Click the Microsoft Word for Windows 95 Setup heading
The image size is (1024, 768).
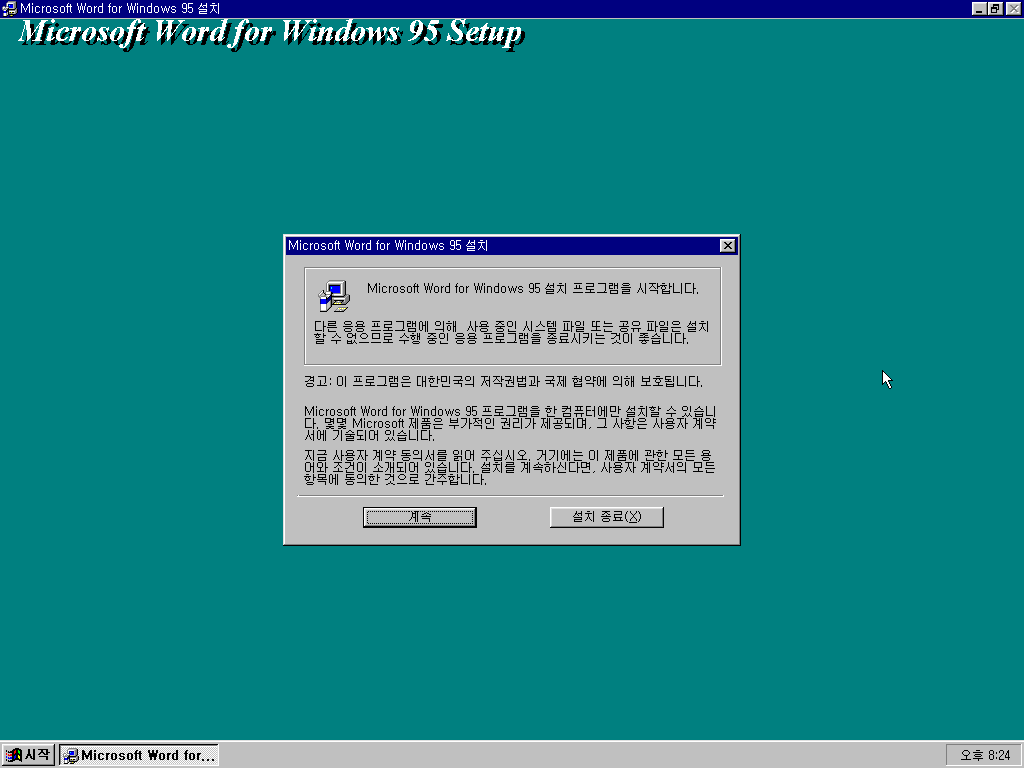point(271,33)
